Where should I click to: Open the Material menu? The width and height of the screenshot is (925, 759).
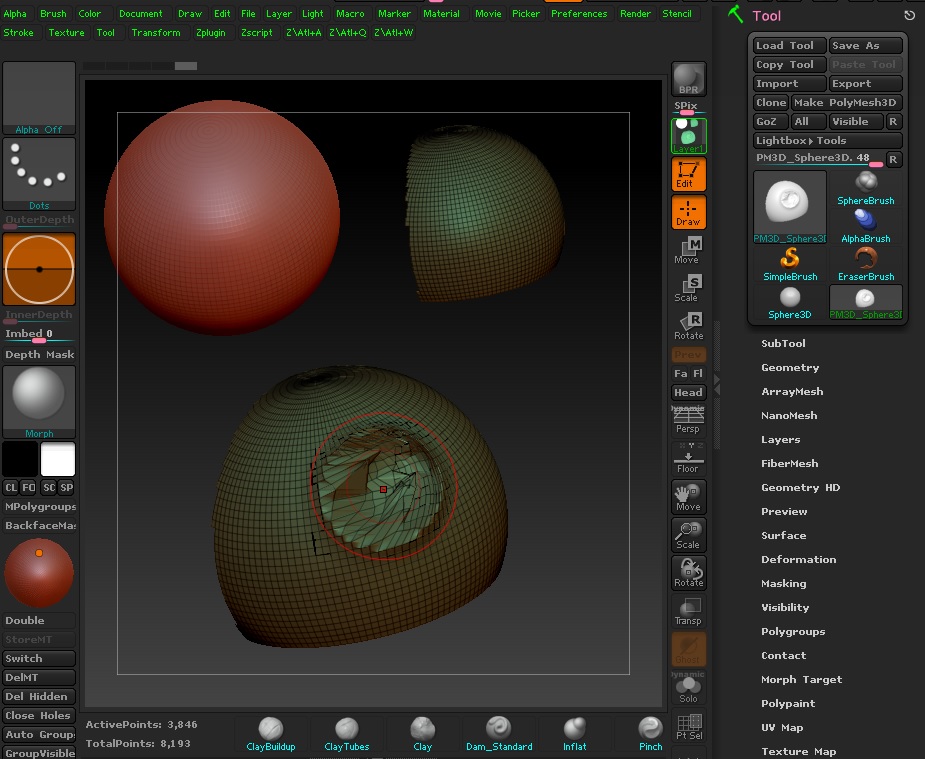441,14
